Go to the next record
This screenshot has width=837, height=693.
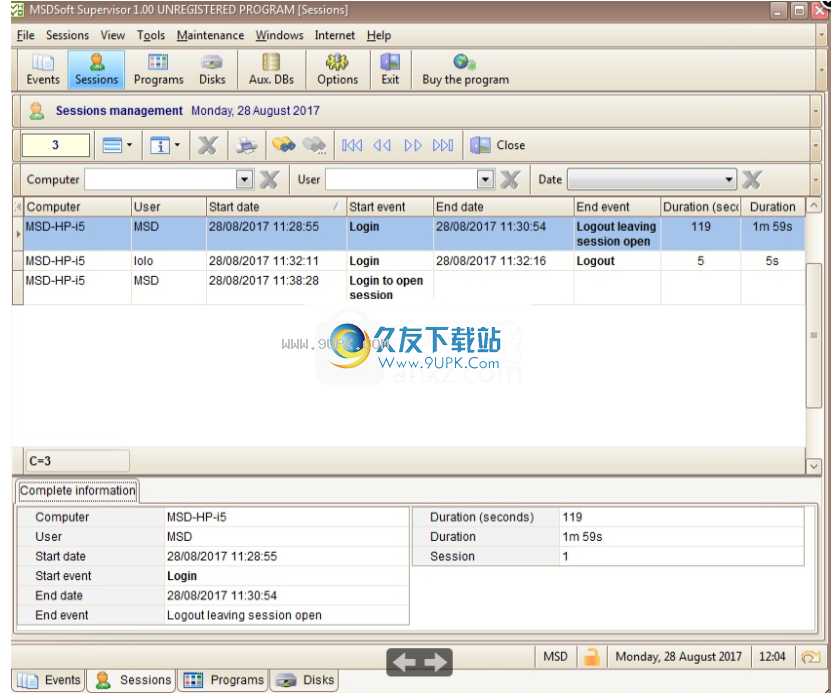click(x=413, y=145)
